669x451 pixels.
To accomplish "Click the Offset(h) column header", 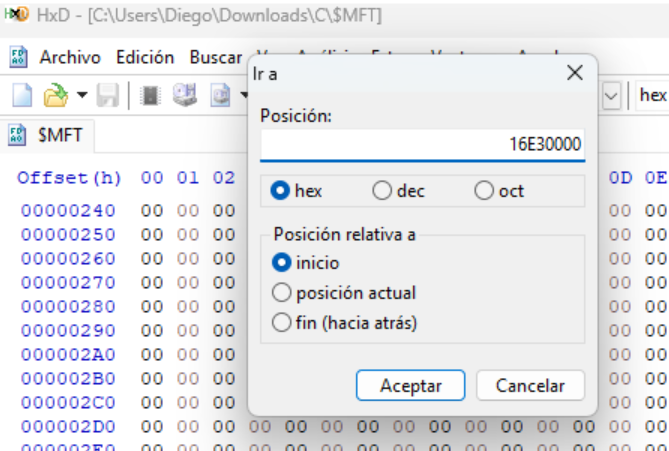I will click(69, 177).
